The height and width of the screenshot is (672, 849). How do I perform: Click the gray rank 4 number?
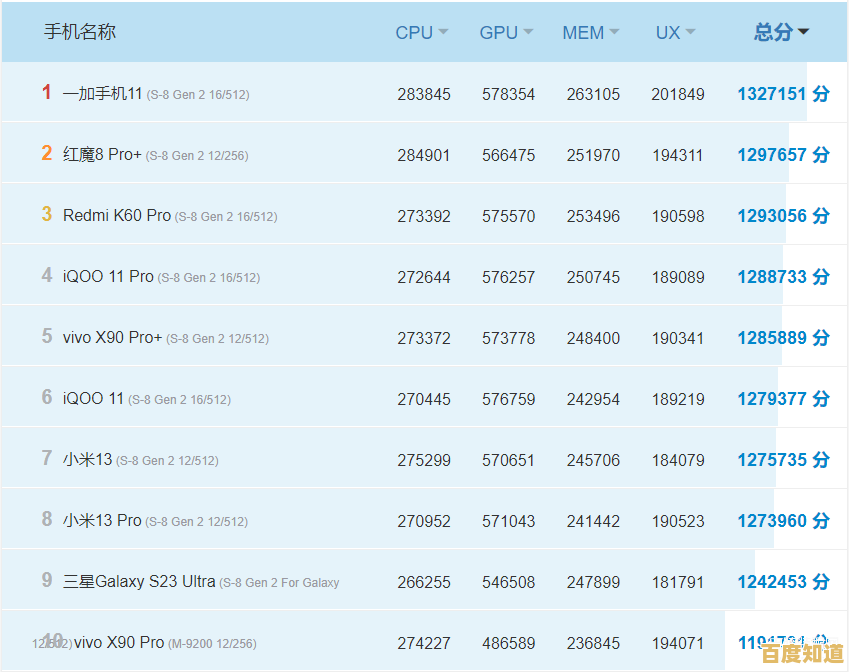[46, 275]
